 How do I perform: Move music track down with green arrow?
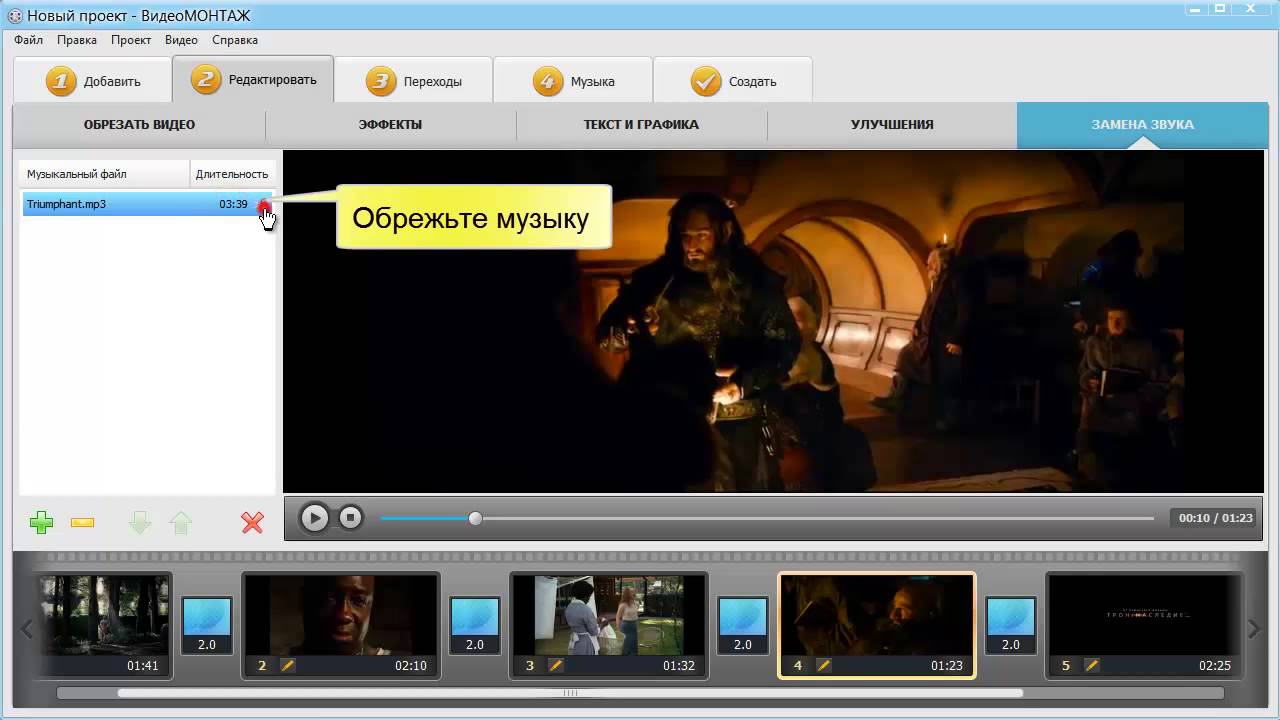tap(140, 522)
